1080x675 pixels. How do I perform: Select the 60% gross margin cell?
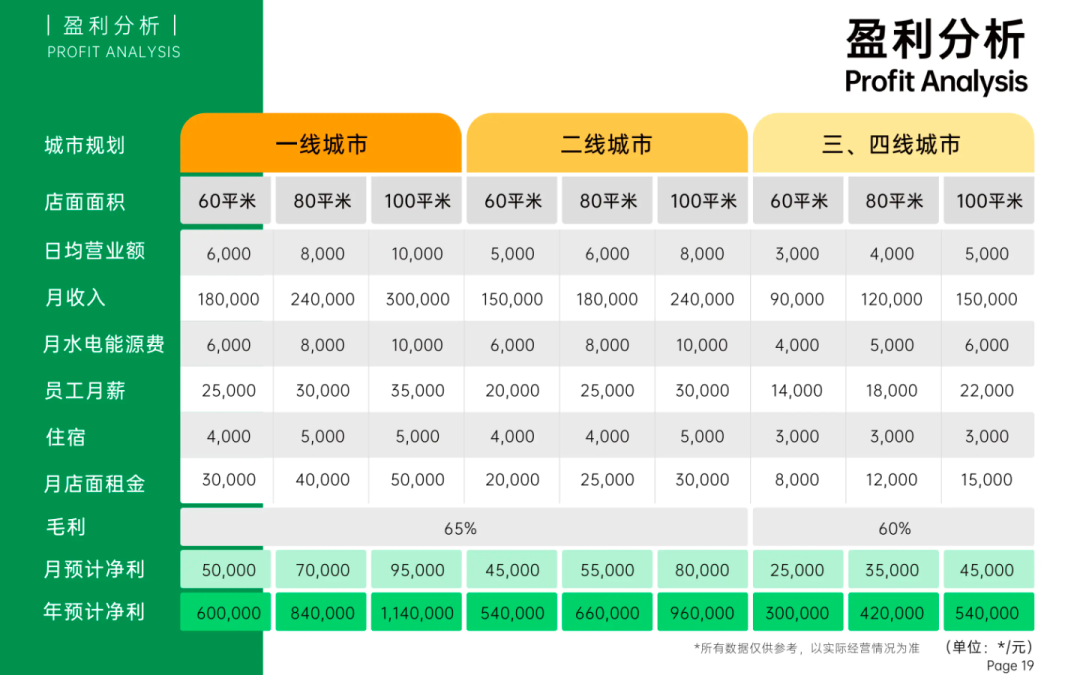click(893, 528)
